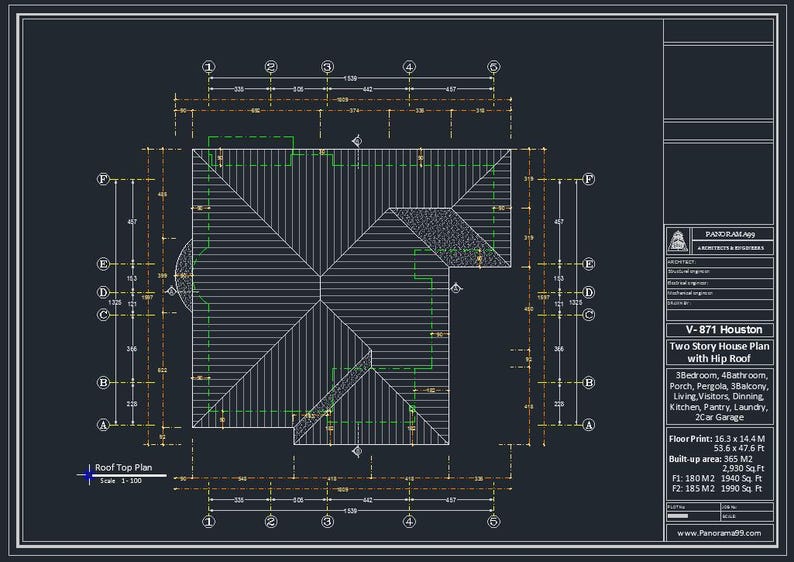The image size is (794, 562).
Task: Select the Floor Print dimensions text
Action: [717, 444]
